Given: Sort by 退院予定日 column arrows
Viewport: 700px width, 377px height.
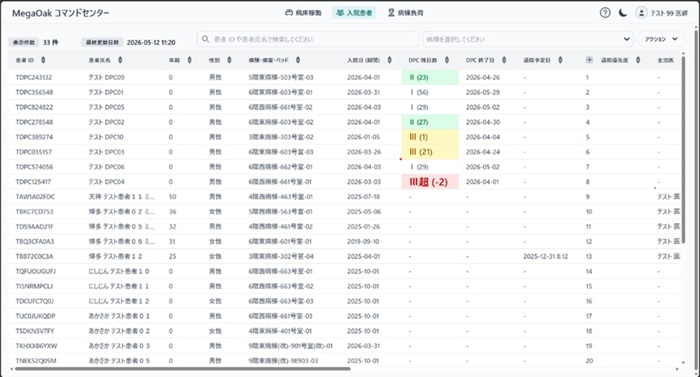Looking at the screenshot, I should [560, 60].
